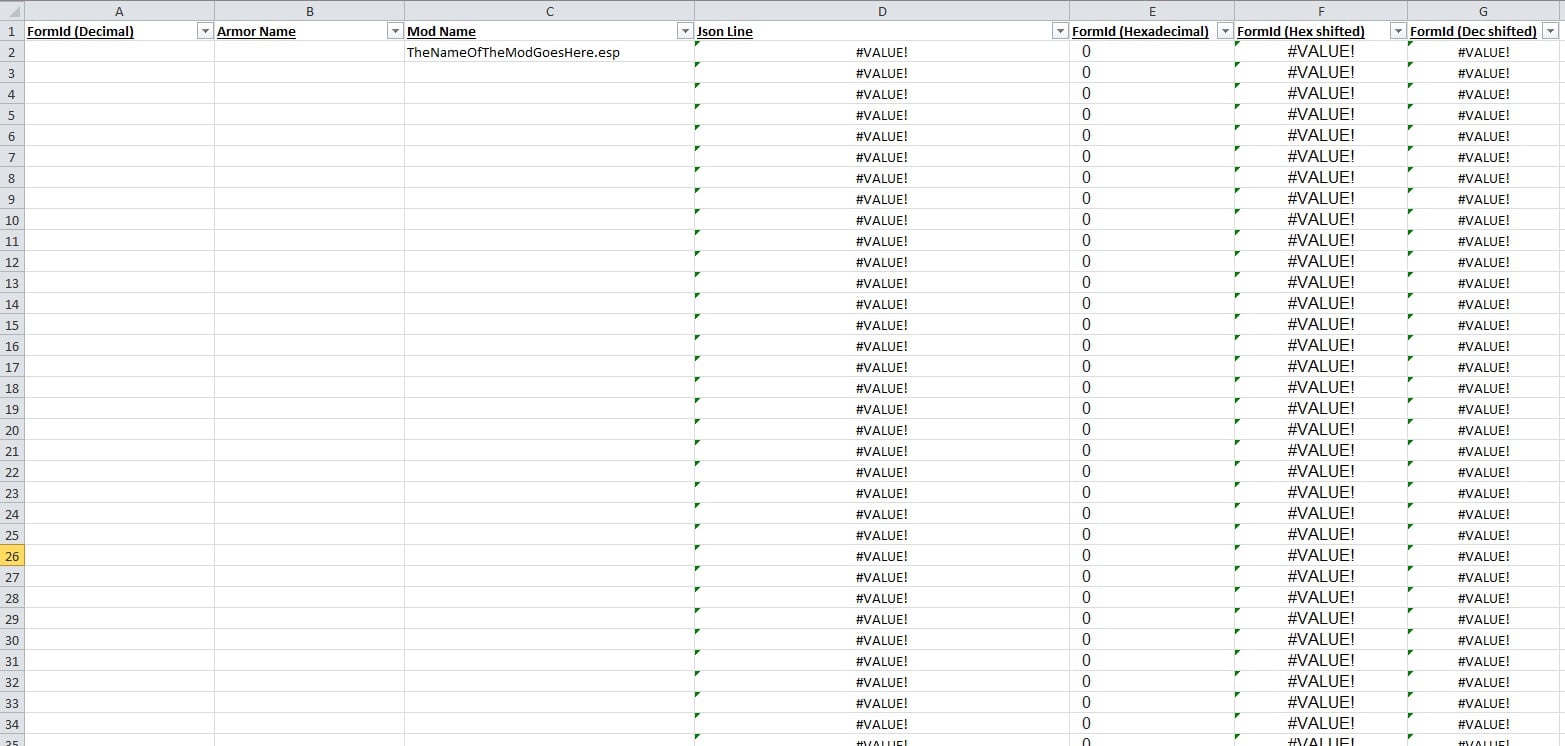Viewport: 1565px width, 746px height.
Task: Select column F header
Action: (x=1321, y=10)
